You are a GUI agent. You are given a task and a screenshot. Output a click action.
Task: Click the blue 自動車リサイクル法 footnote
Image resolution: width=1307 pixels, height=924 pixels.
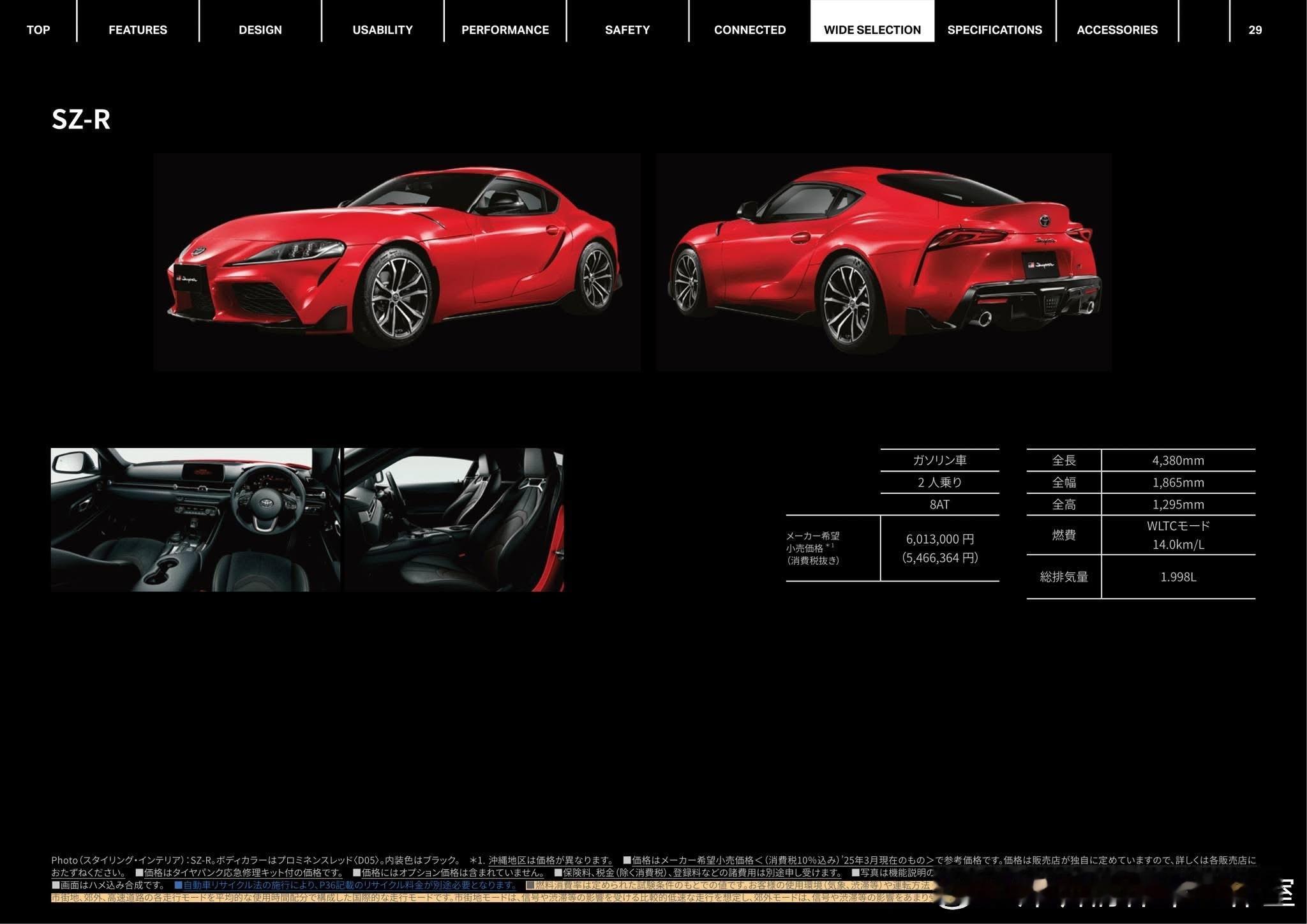coord(346,885)
